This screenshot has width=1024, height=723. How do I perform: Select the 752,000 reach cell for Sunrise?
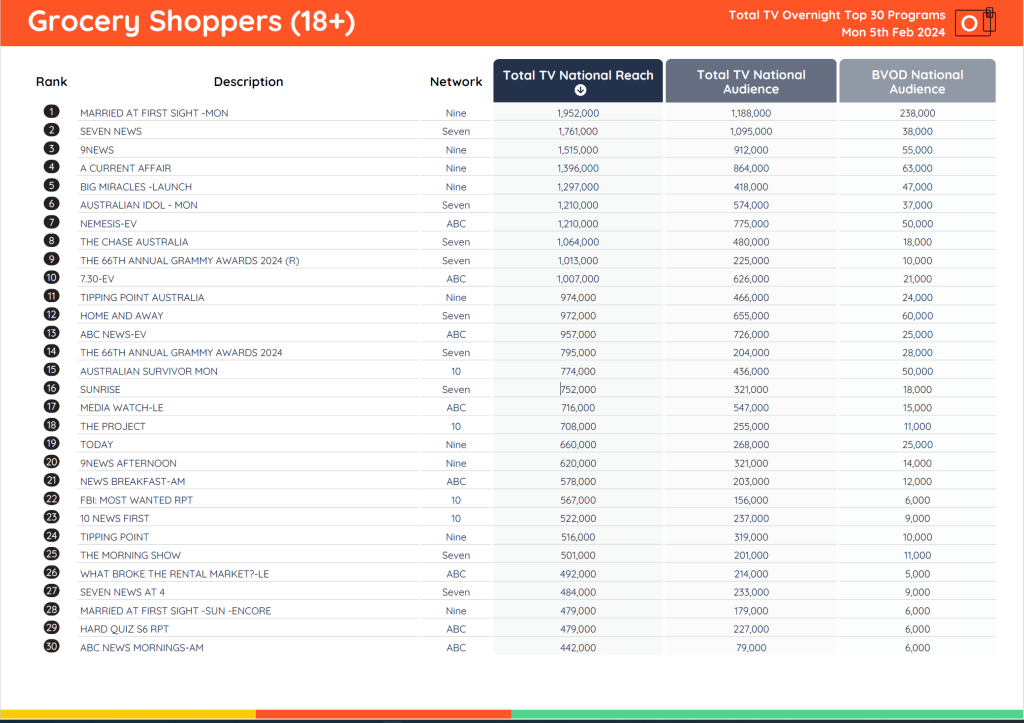(578, 390)
